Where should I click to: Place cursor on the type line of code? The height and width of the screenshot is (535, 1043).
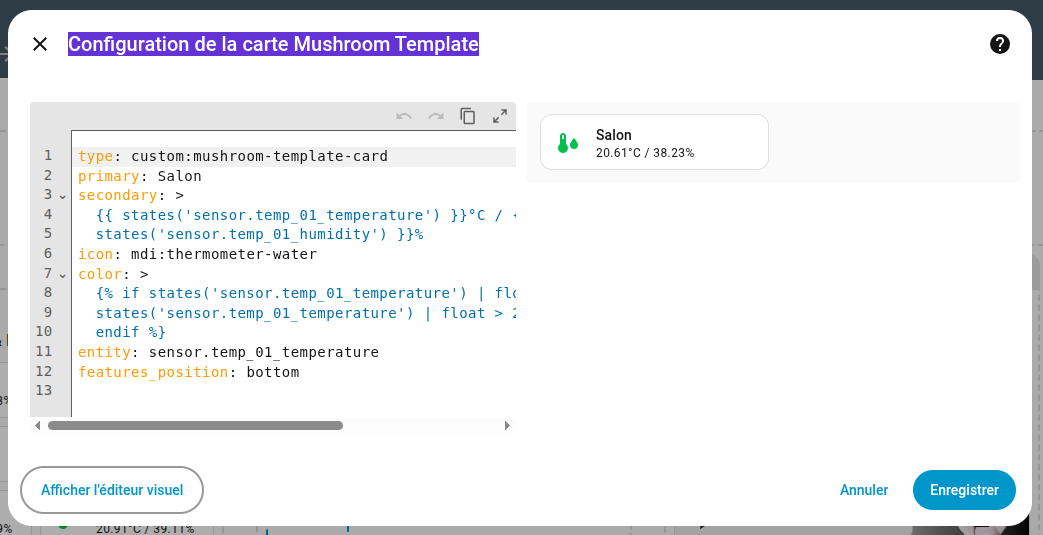(x=232, y=157)
